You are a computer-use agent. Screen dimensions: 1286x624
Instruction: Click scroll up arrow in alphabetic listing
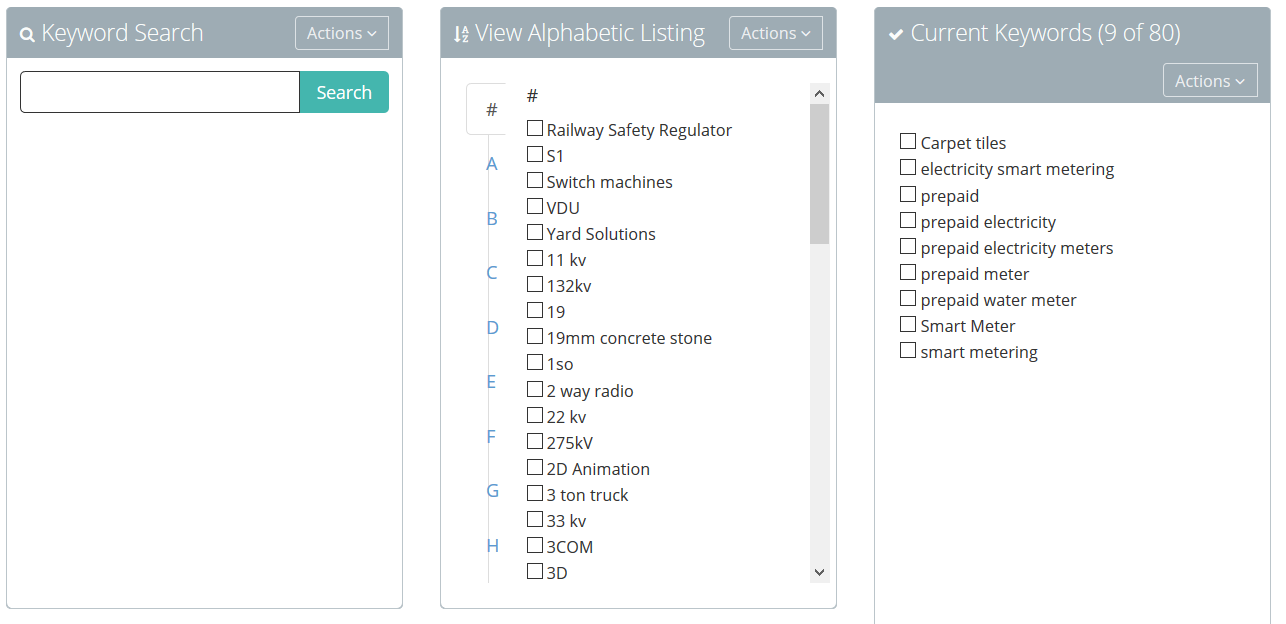coord(820,94)
